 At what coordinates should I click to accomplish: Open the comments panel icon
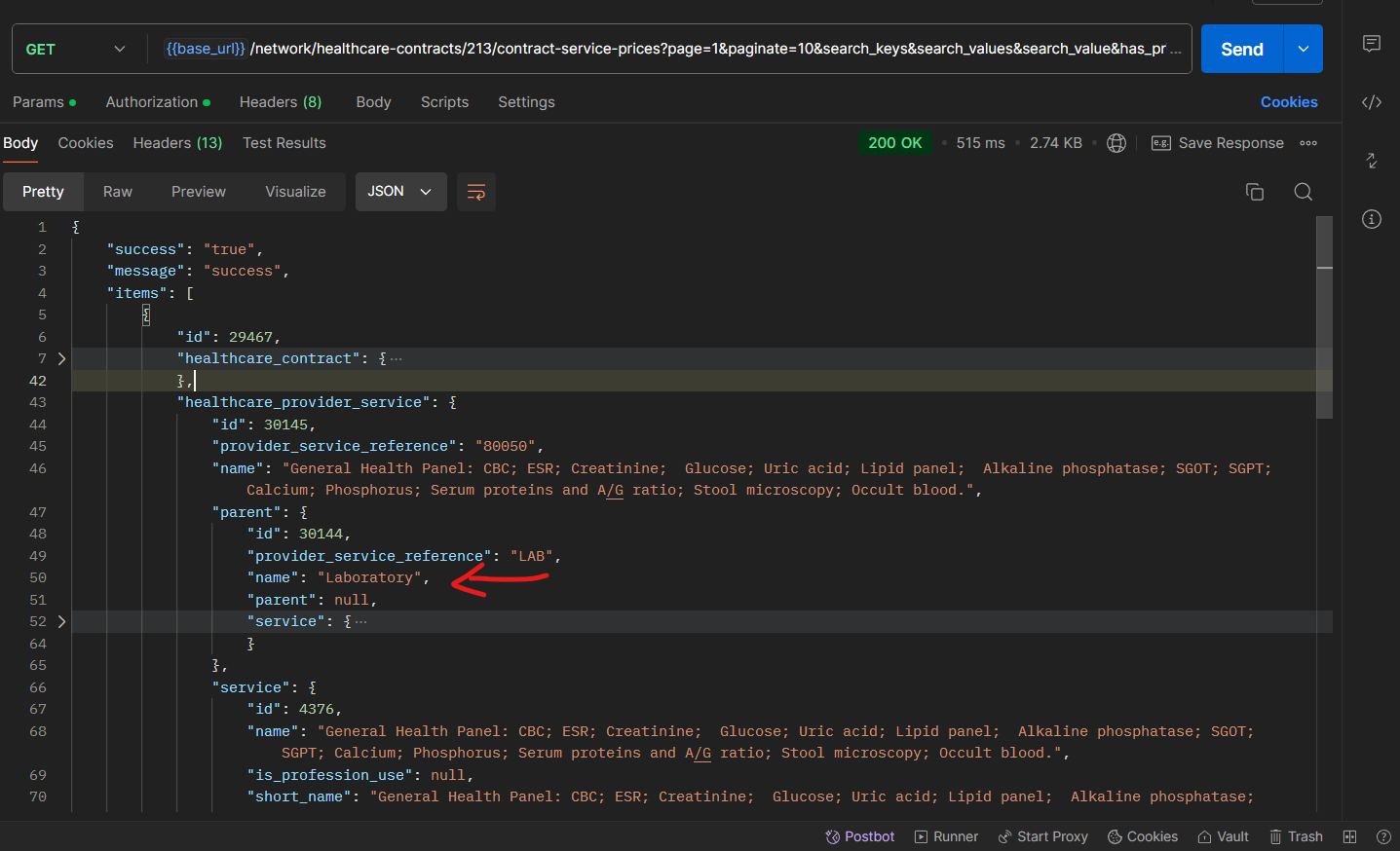[1371, 44]
